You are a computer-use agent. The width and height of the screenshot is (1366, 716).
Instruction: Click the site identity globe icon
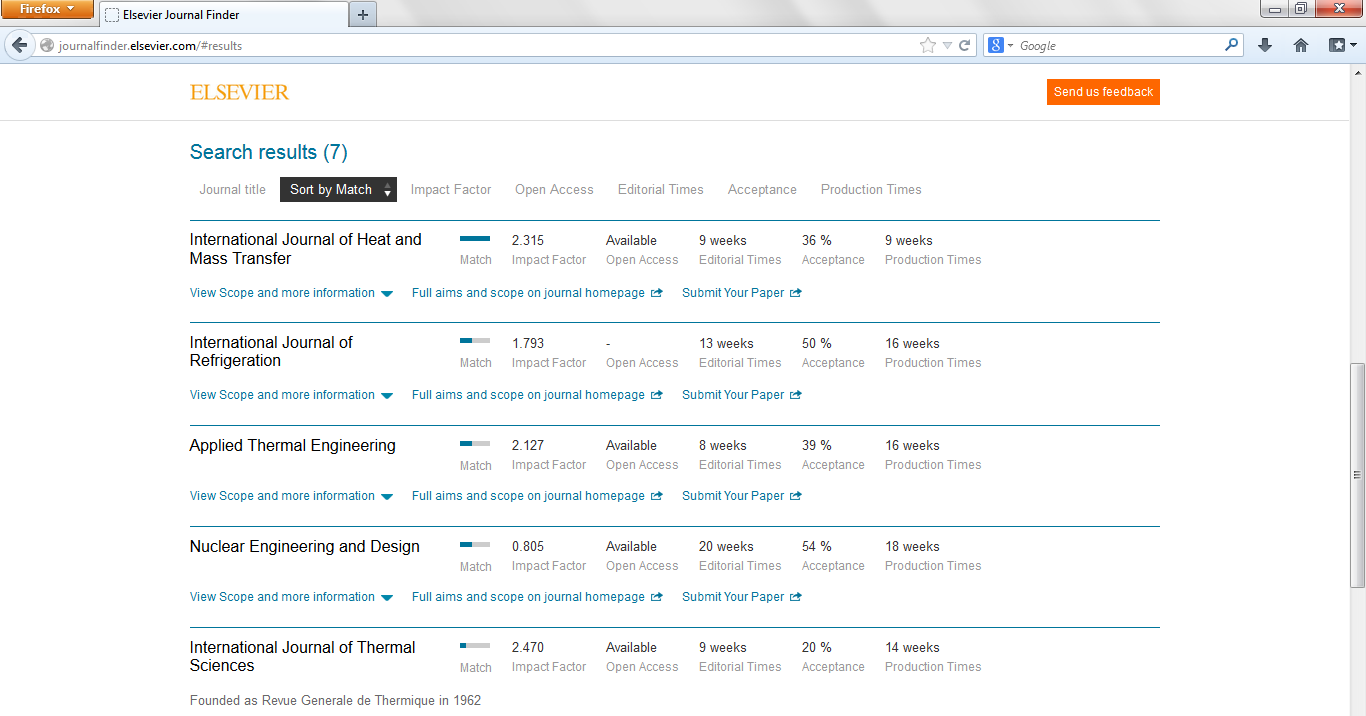tap(46, 45)
